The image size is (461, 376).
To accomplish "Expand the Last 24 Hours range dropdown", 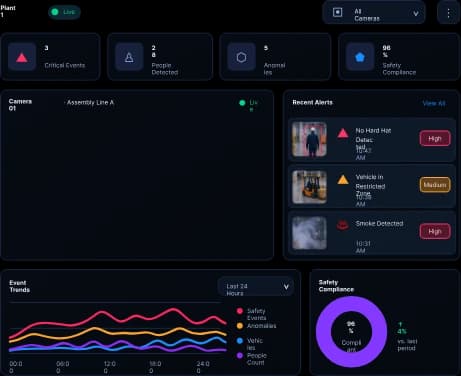I will coord(256,287).
